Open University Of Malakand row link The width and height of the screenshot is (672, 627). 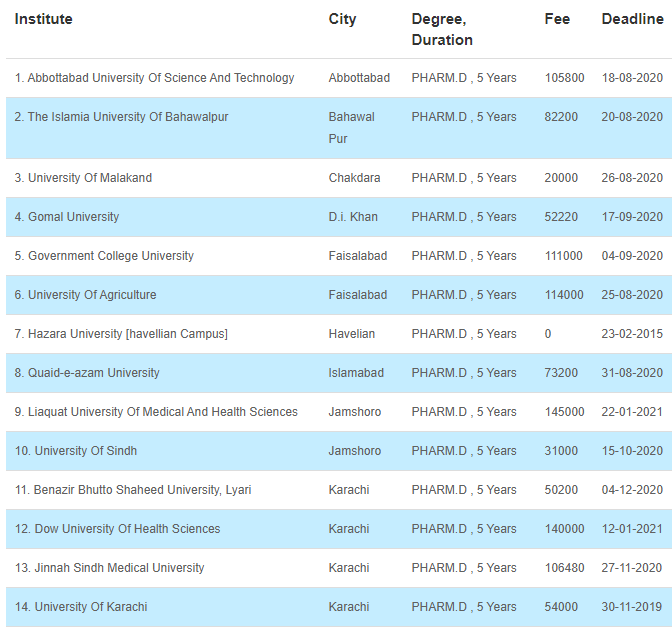90,177
